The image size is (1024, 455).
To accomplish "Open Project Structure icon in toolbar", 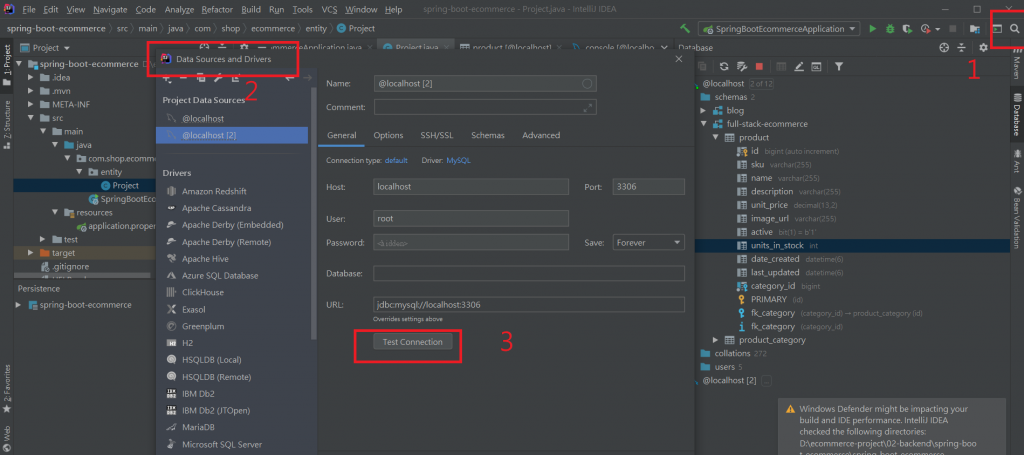I will coord(975,29).
